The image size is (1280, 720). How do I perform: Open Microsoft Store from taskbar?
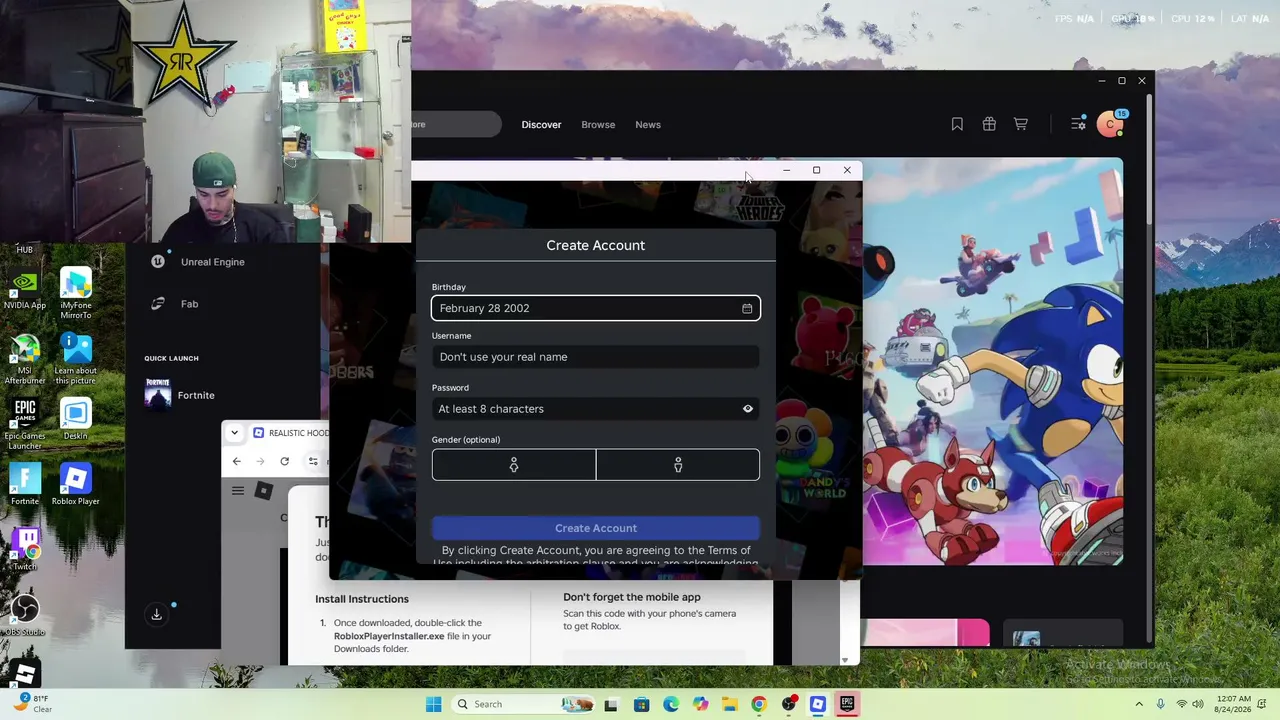point(641,704)
